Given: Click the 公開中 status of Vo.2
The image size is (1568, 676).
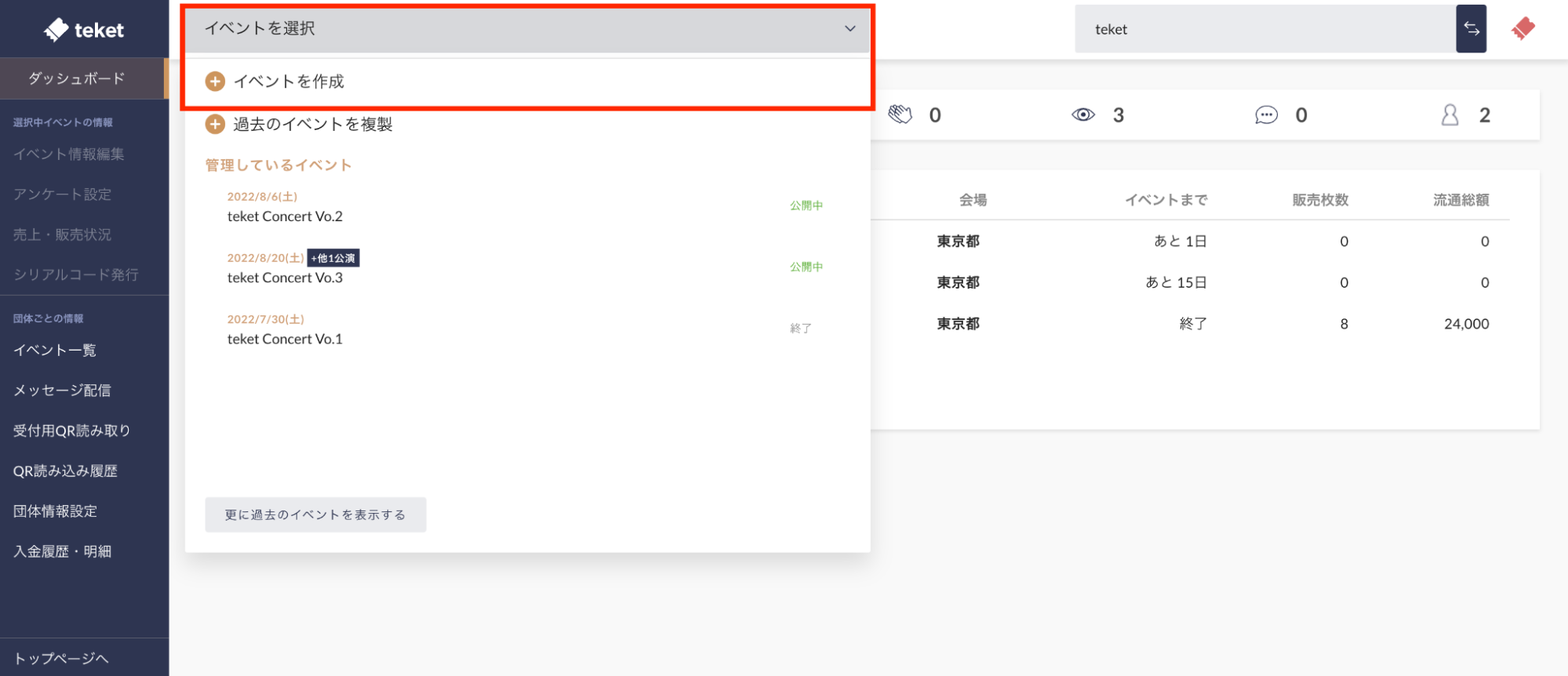Looking at the screenshot, I should tap(806, 205).
